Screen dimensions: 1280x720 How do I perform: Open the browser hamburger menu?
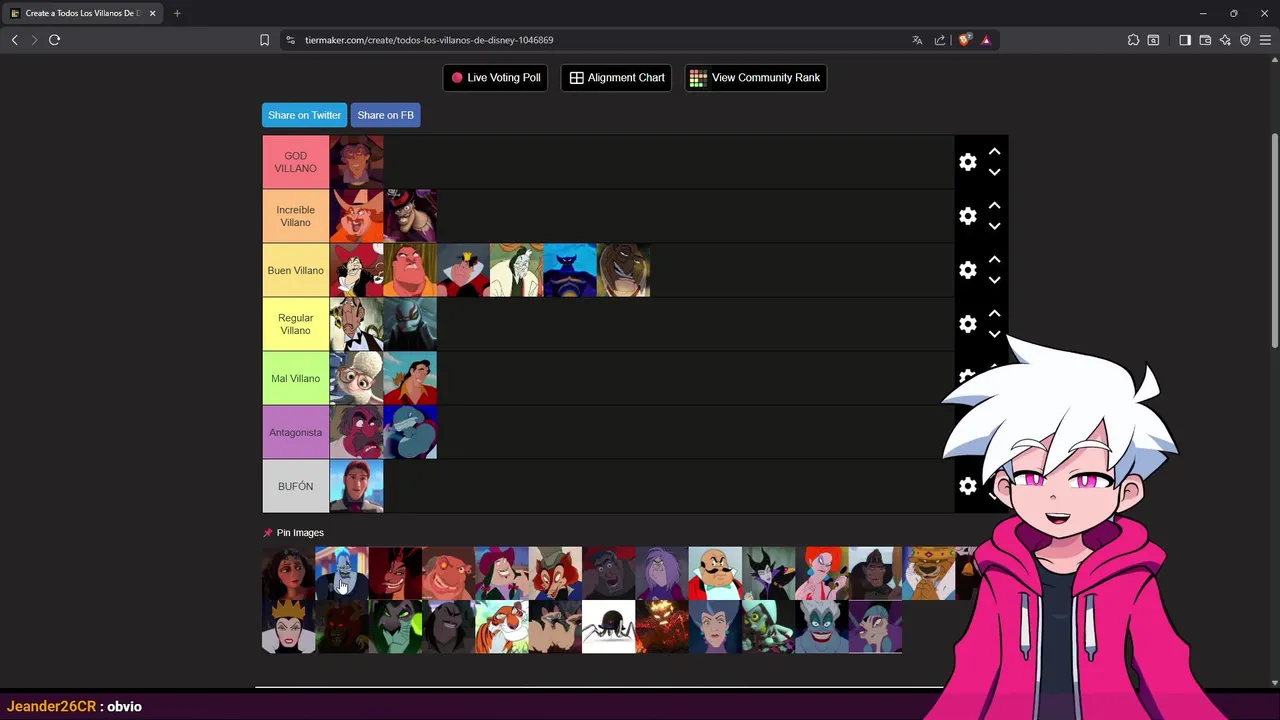click(x=1265, y=40)
